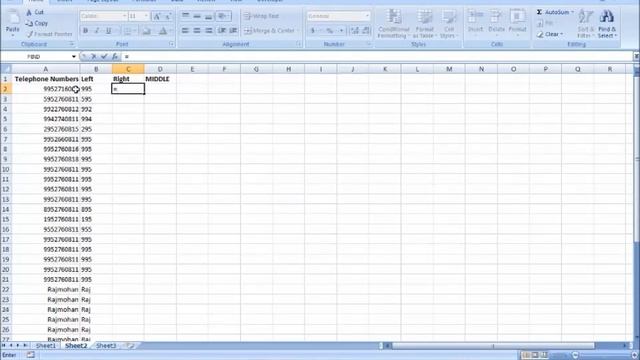Click the Select All corner button

point(6,69)
